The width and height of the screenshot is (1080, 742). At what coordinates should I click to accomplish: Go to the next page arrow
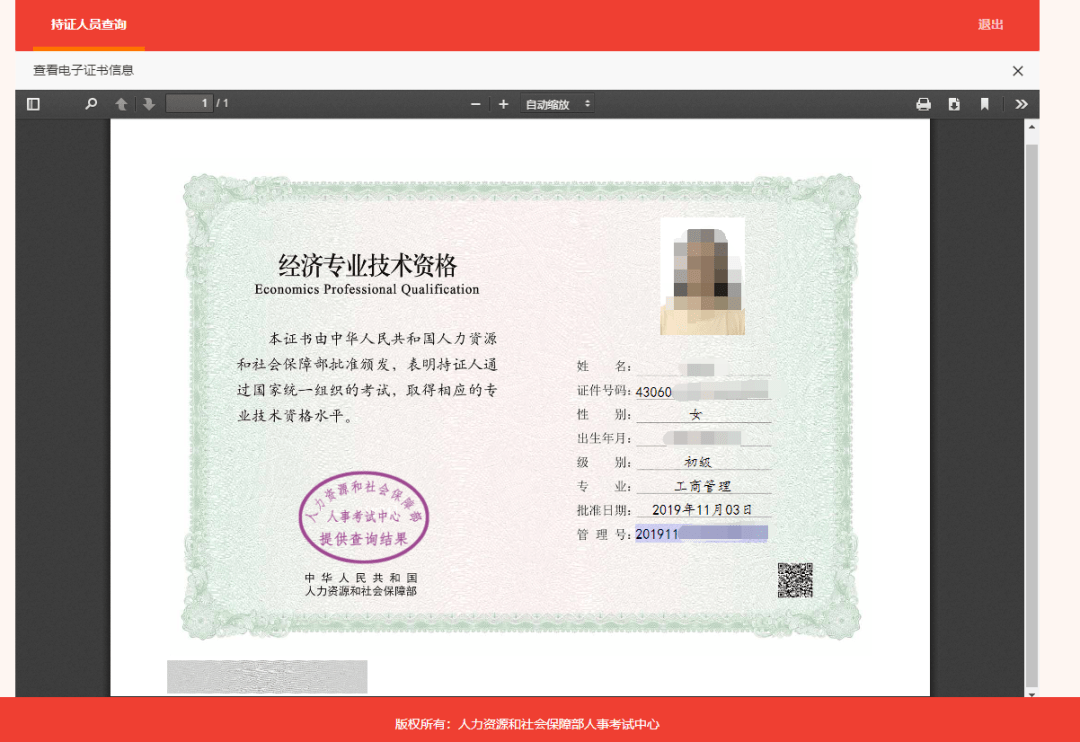pyautogui.click(x=148, y=103)
